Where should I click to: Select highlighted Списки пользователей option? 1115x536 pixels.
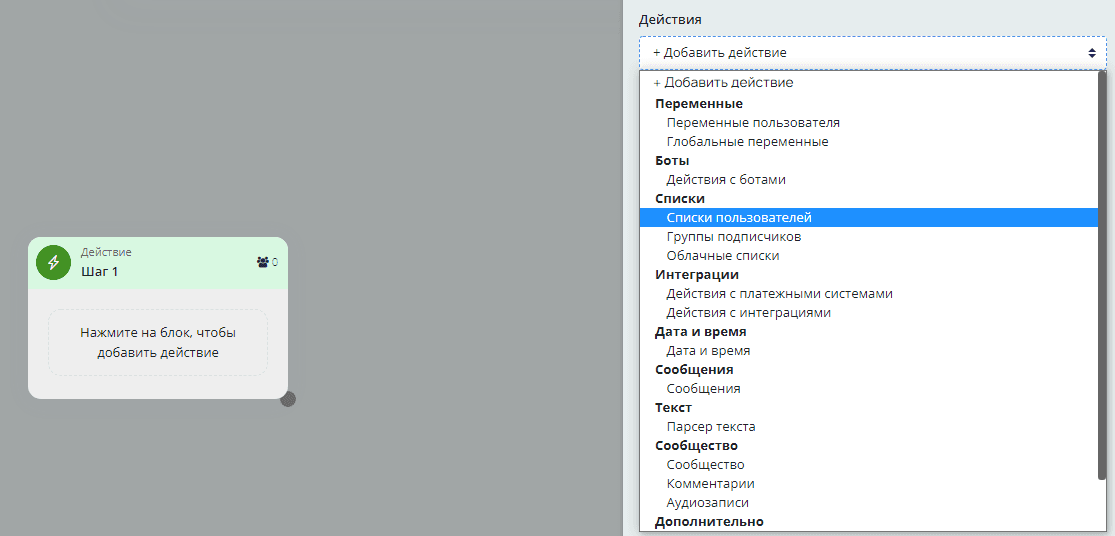coord(739,218)
